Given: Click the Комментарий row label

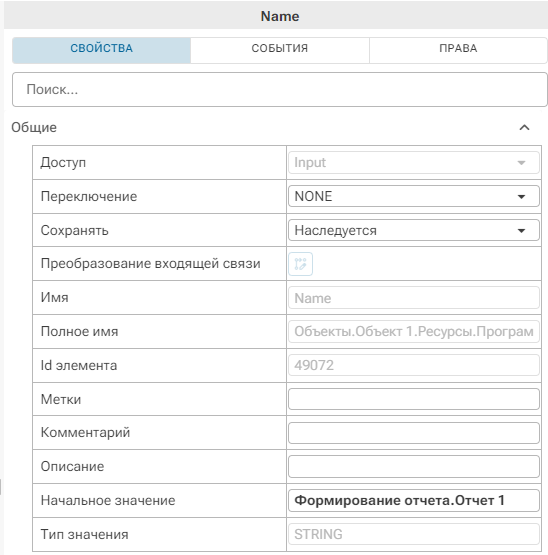Looking at the screenshot, I should (x=85, y=433).
